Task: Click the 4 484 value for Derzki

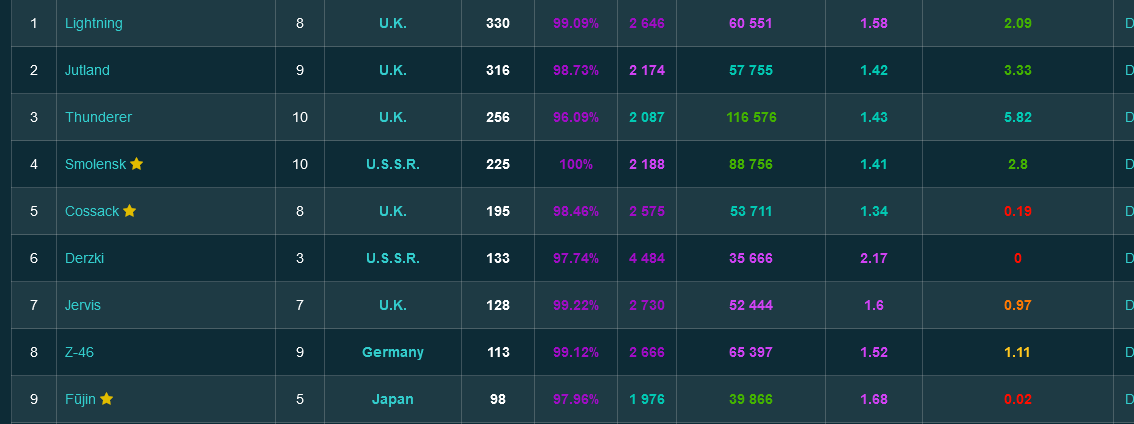Action: [647, 258]
